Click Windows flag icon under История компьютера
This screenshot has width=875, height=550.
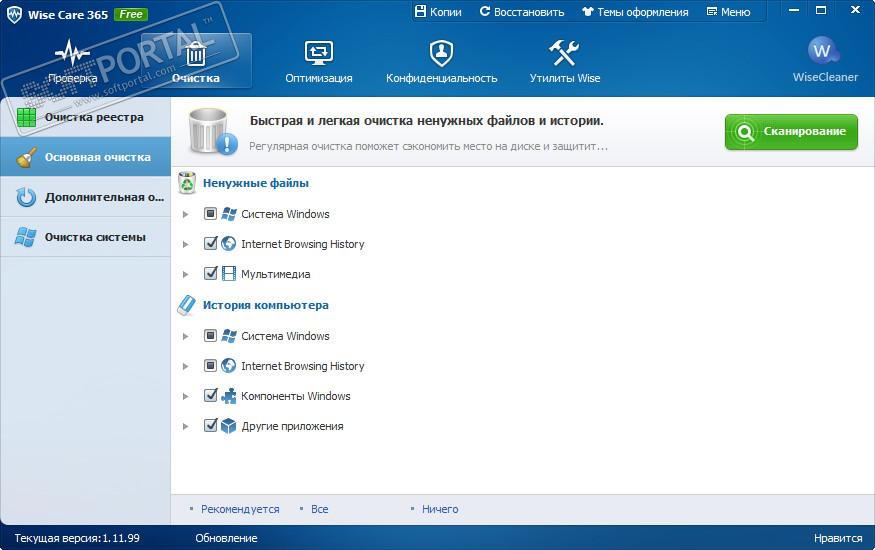pyautogui.click(x=229, y=336)
